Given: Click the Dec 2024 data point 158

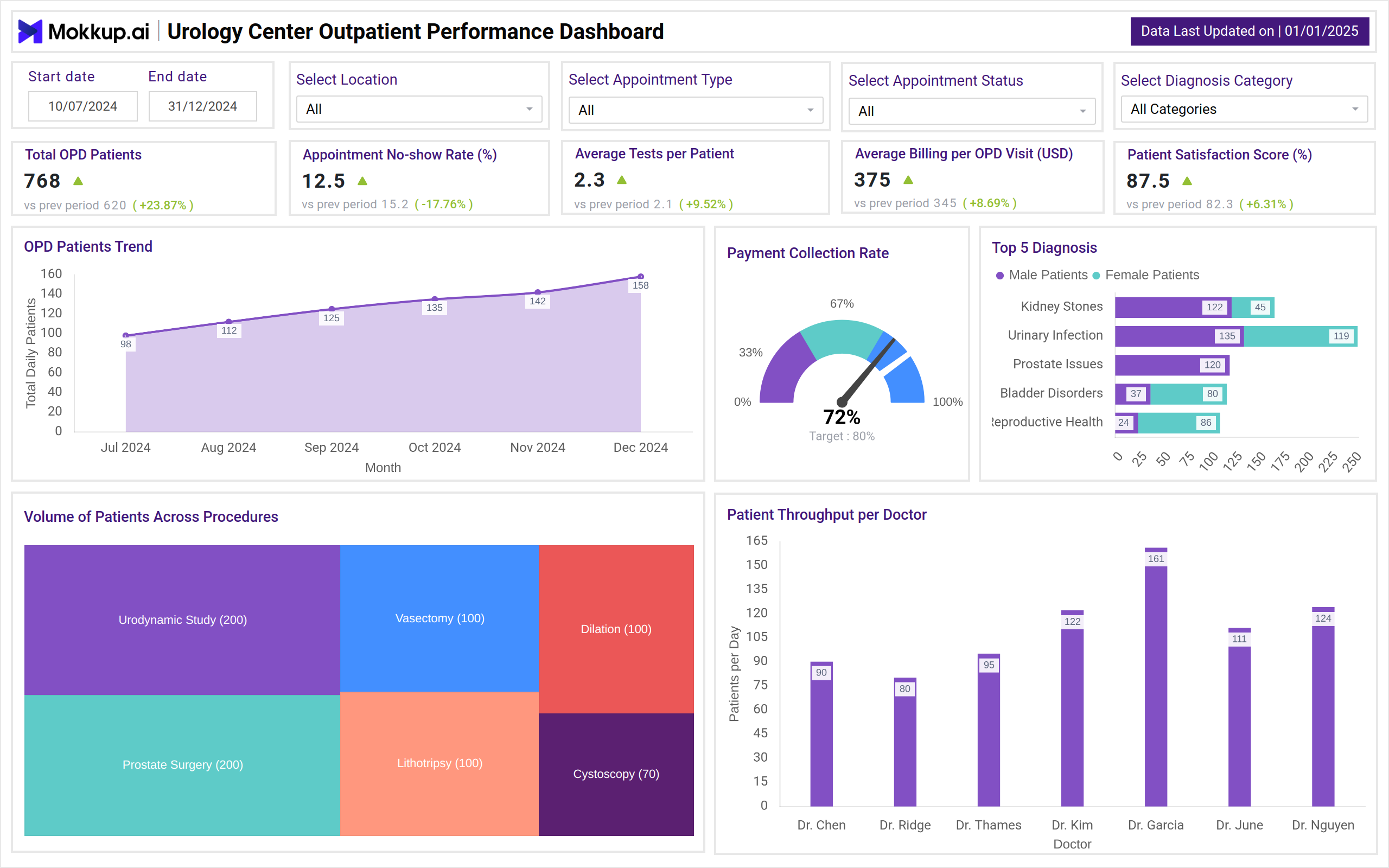Looking at the screenshot, I should [x=641, y=277].
